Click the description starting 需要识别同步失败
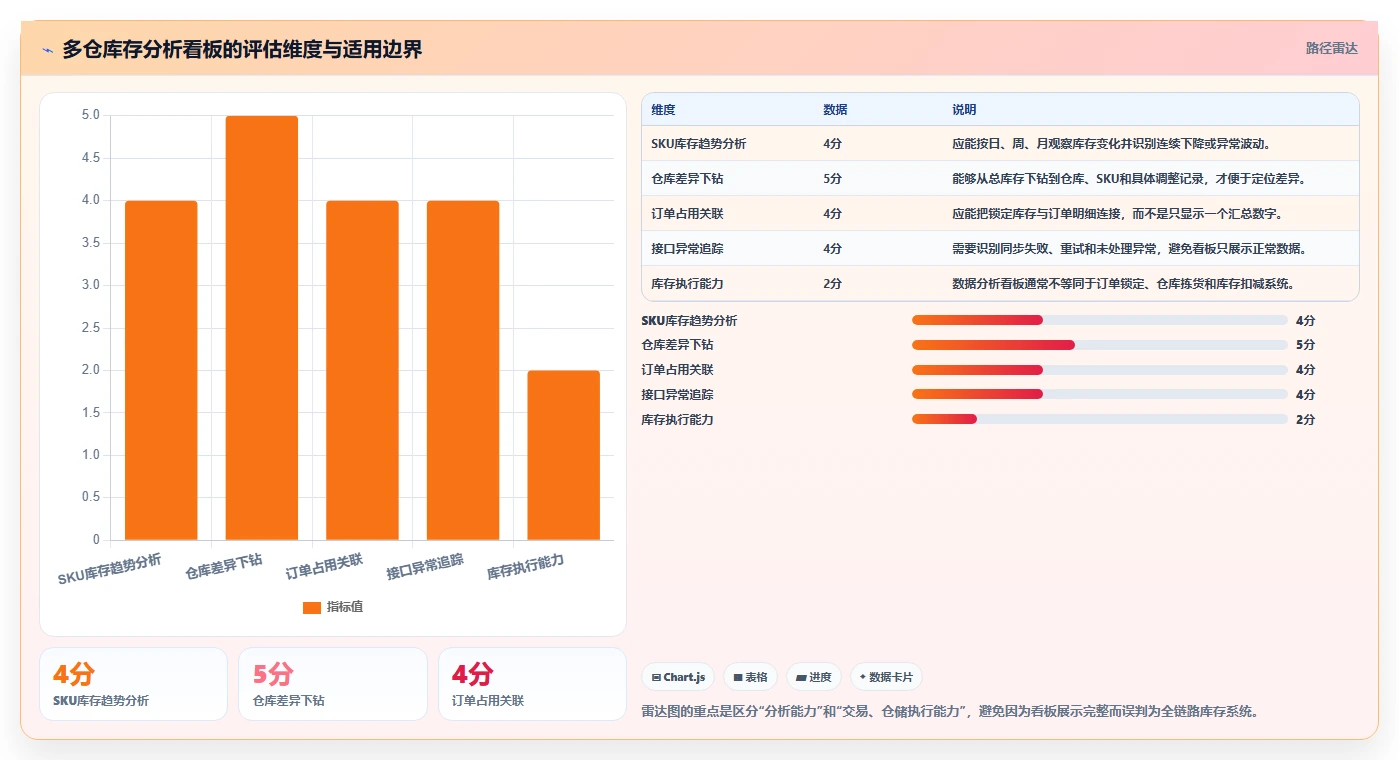Screen dimensions: 1399x760 1129,249
